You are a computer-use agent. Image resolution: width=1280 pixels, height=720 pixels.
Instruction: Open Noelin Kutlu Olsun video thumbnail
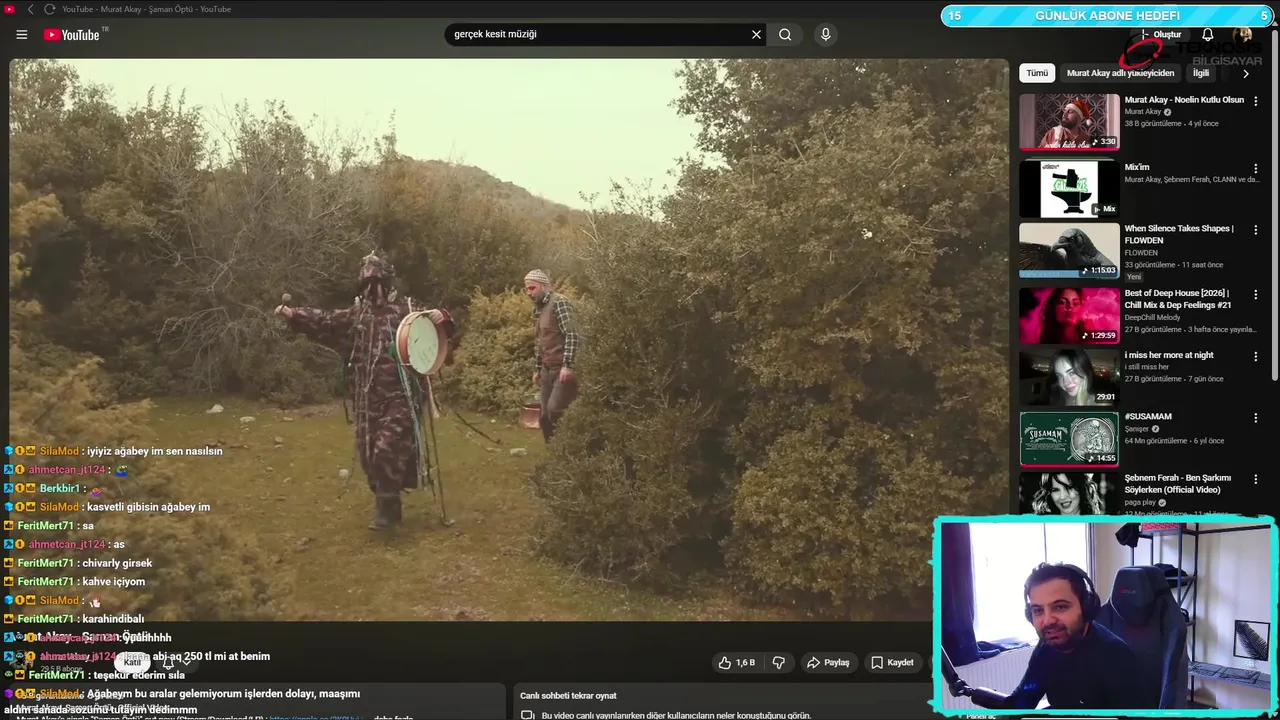point(1069,122)
